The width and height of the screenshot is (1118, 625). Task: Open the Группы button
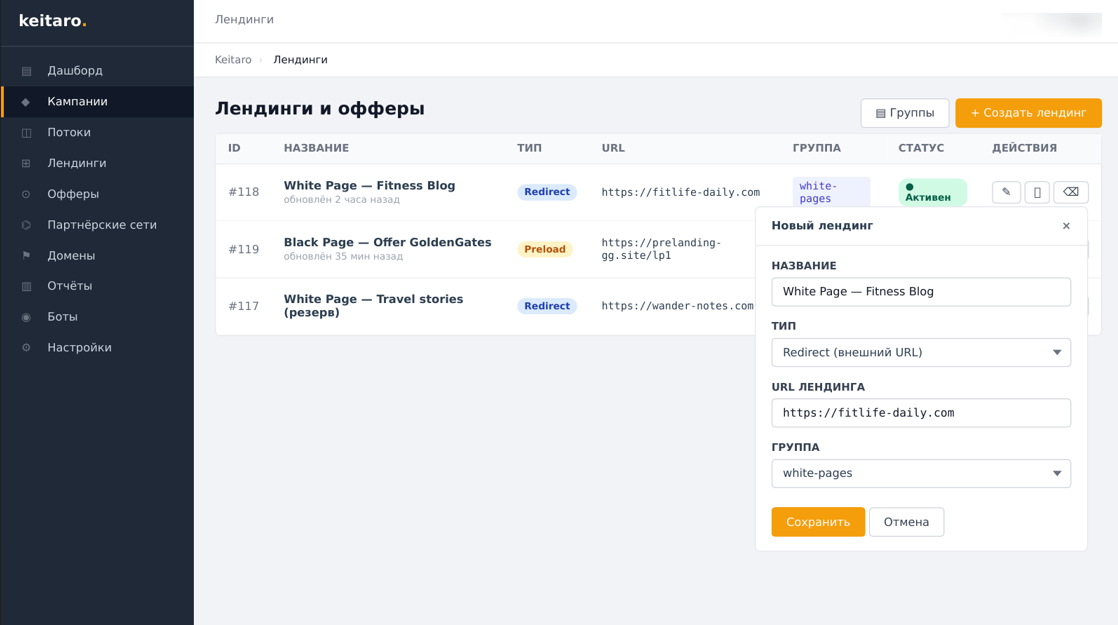pos(904,113)
